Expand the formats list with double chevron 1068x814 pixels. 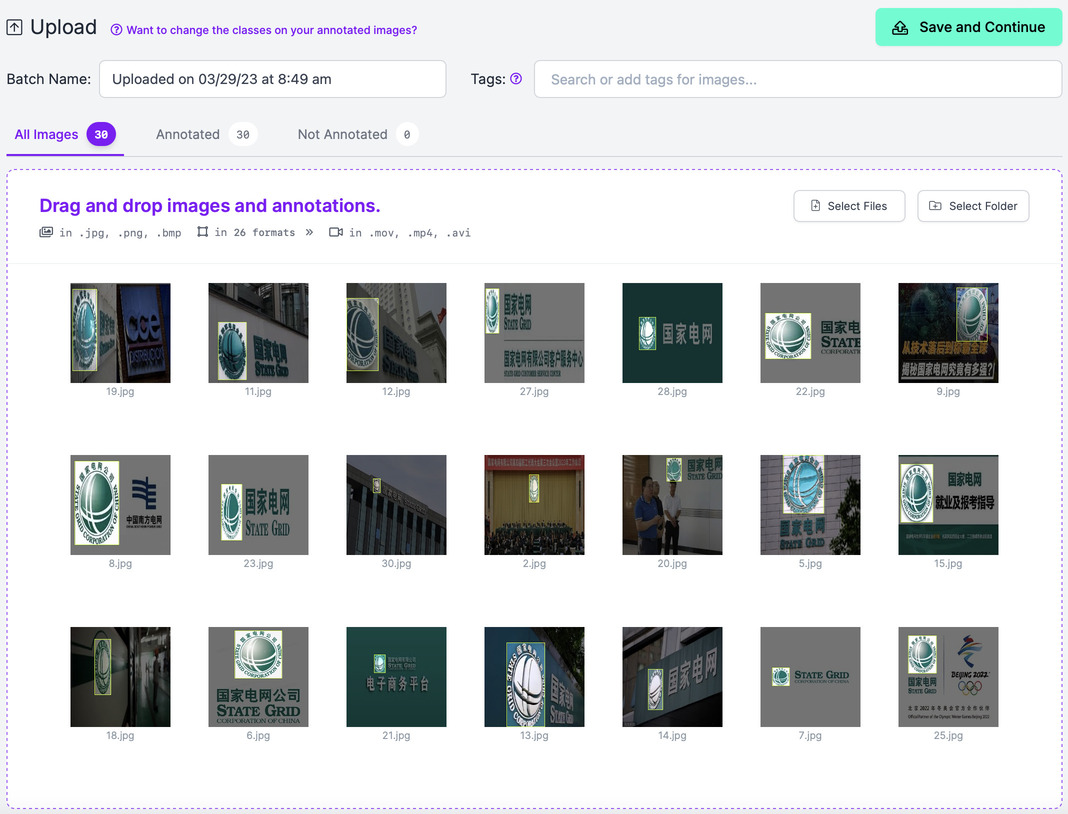tap(309, 232)
